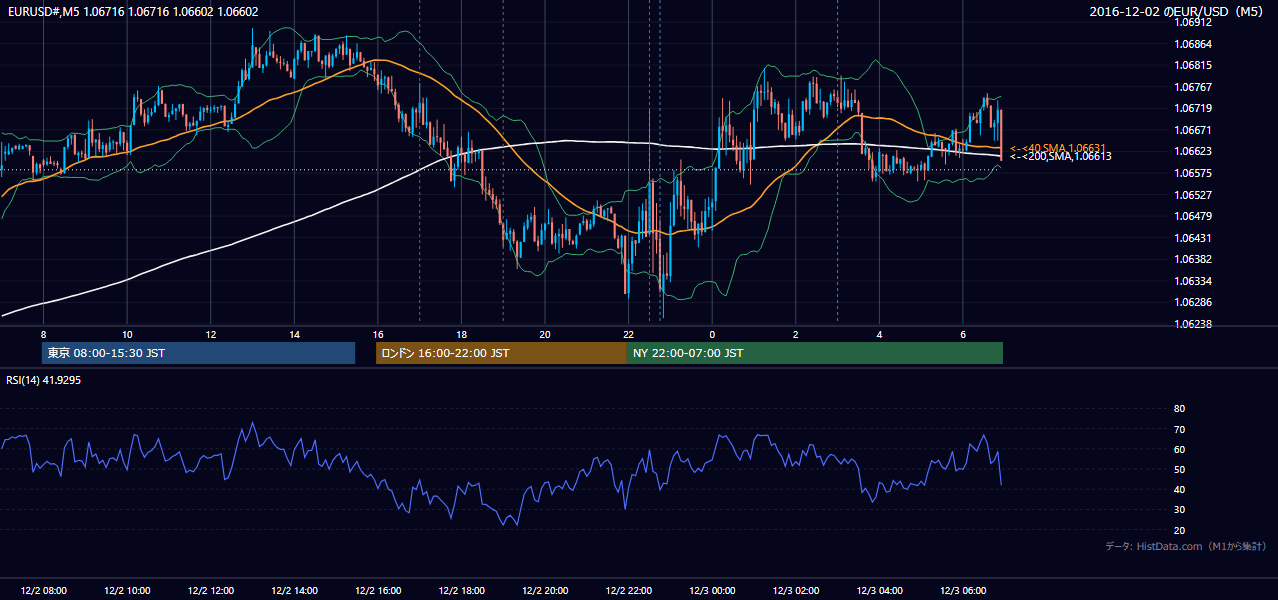Select the 東京 08:00-15:30 JST session bar

[x=199, y=353]
